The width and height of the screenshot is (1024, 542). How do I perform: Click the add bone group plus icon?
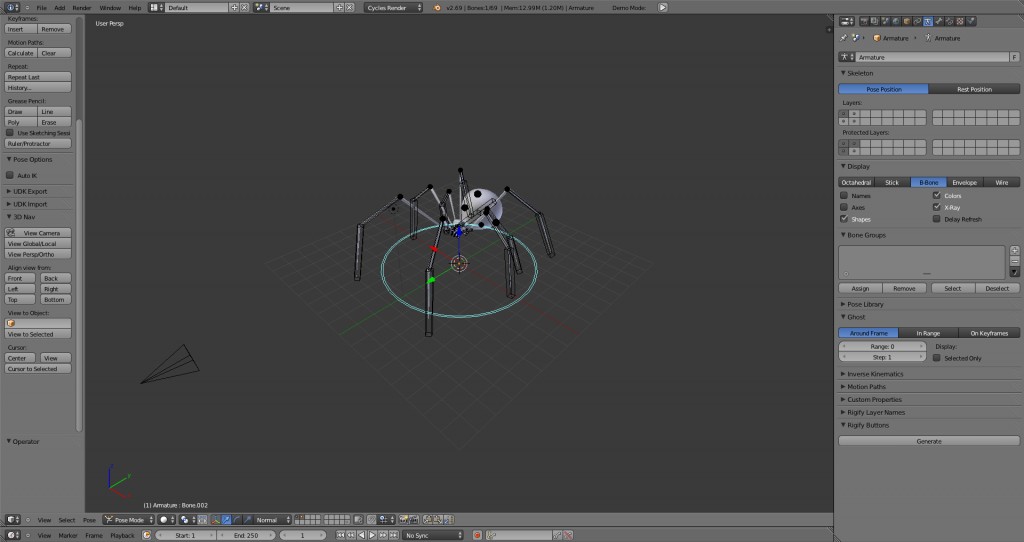[x=1014, y=250]
